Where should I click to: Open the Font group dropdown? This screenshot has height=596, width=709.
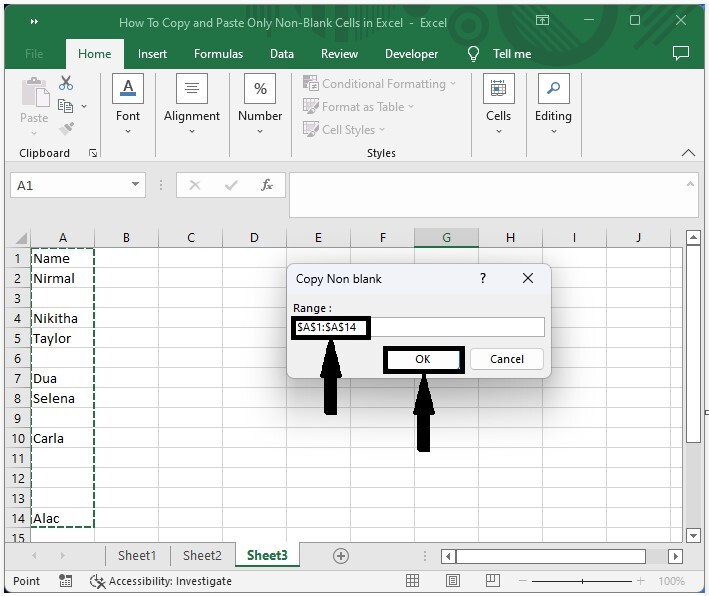coord(128,130)
